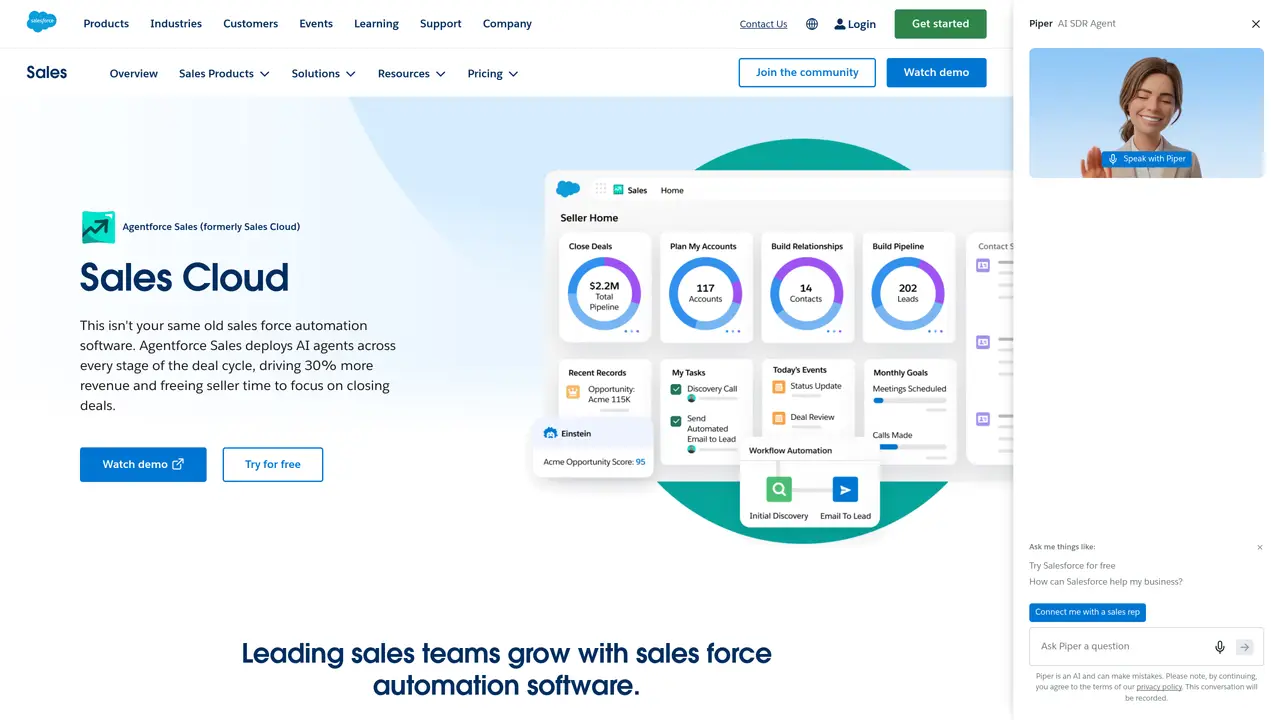This screenshot has height=720, width=1280.
Task: Click Connect me with a sales rep
Action: [1087, 612]
